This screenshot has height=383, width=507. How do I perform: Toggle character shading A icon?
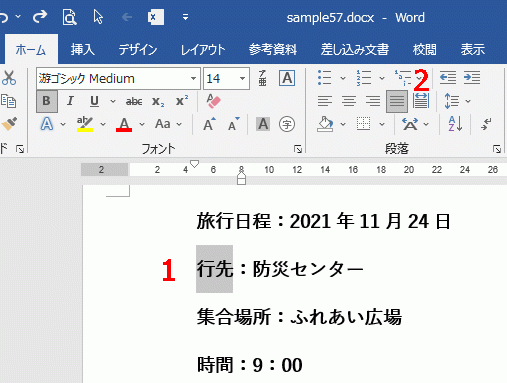click(x=263, y=124)
